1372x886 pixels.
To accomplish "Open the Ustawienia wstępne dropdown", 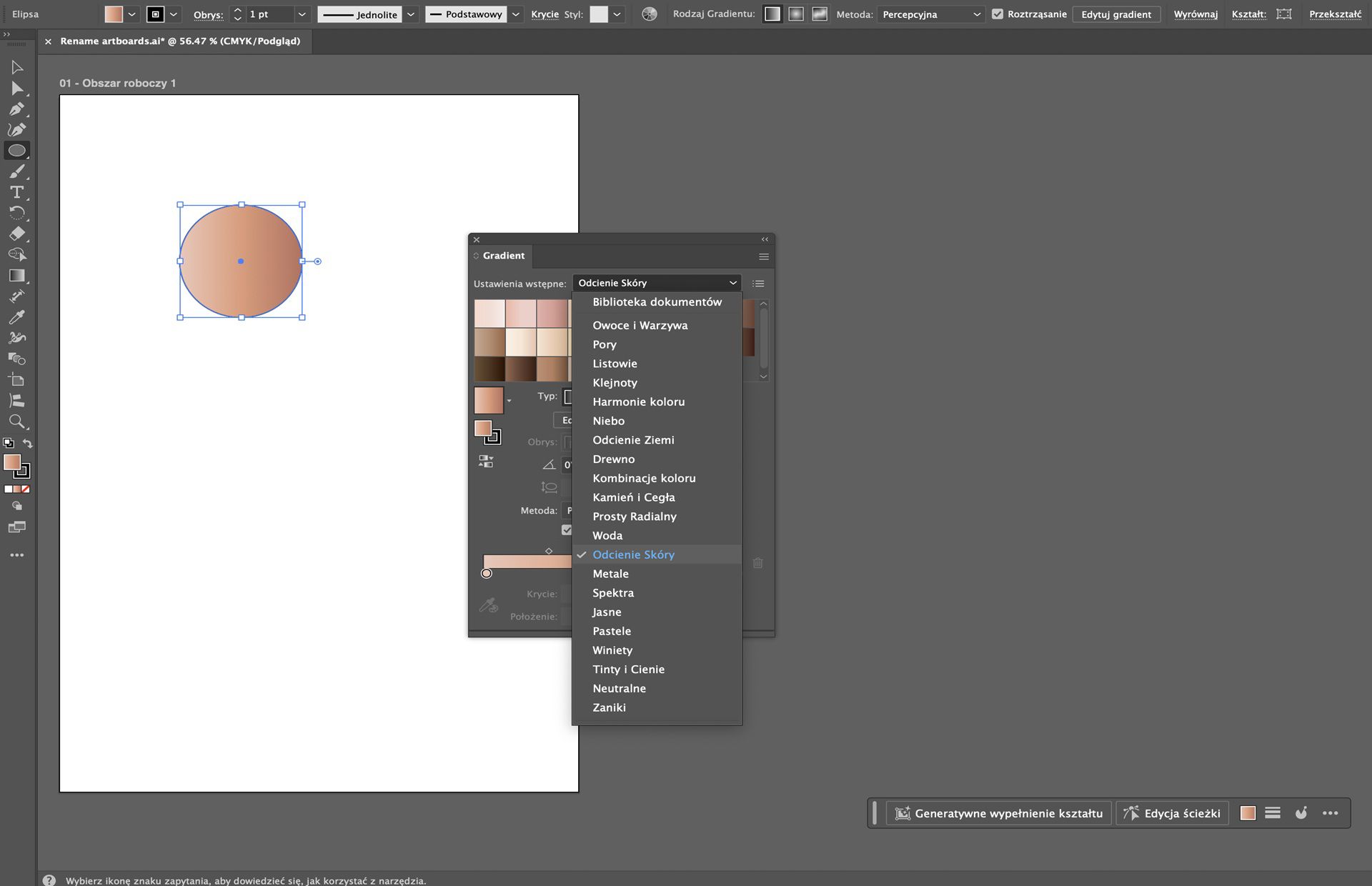I will (x=656, y=283).
